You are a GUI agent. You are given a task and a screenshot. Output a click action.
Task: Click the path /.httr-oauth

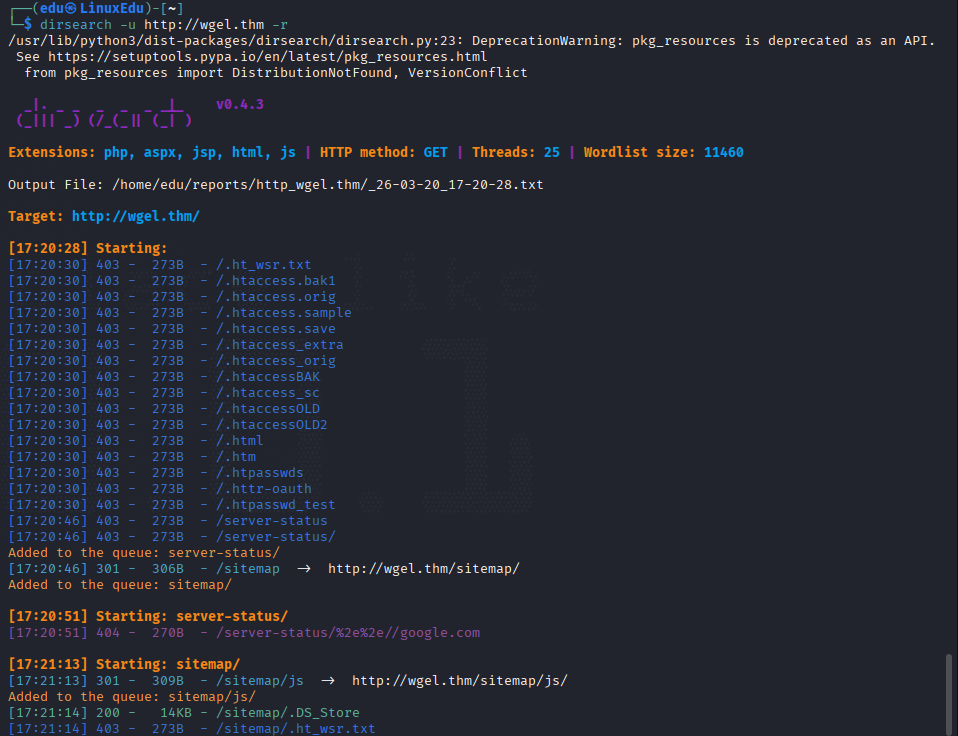(x=263, y=489)
